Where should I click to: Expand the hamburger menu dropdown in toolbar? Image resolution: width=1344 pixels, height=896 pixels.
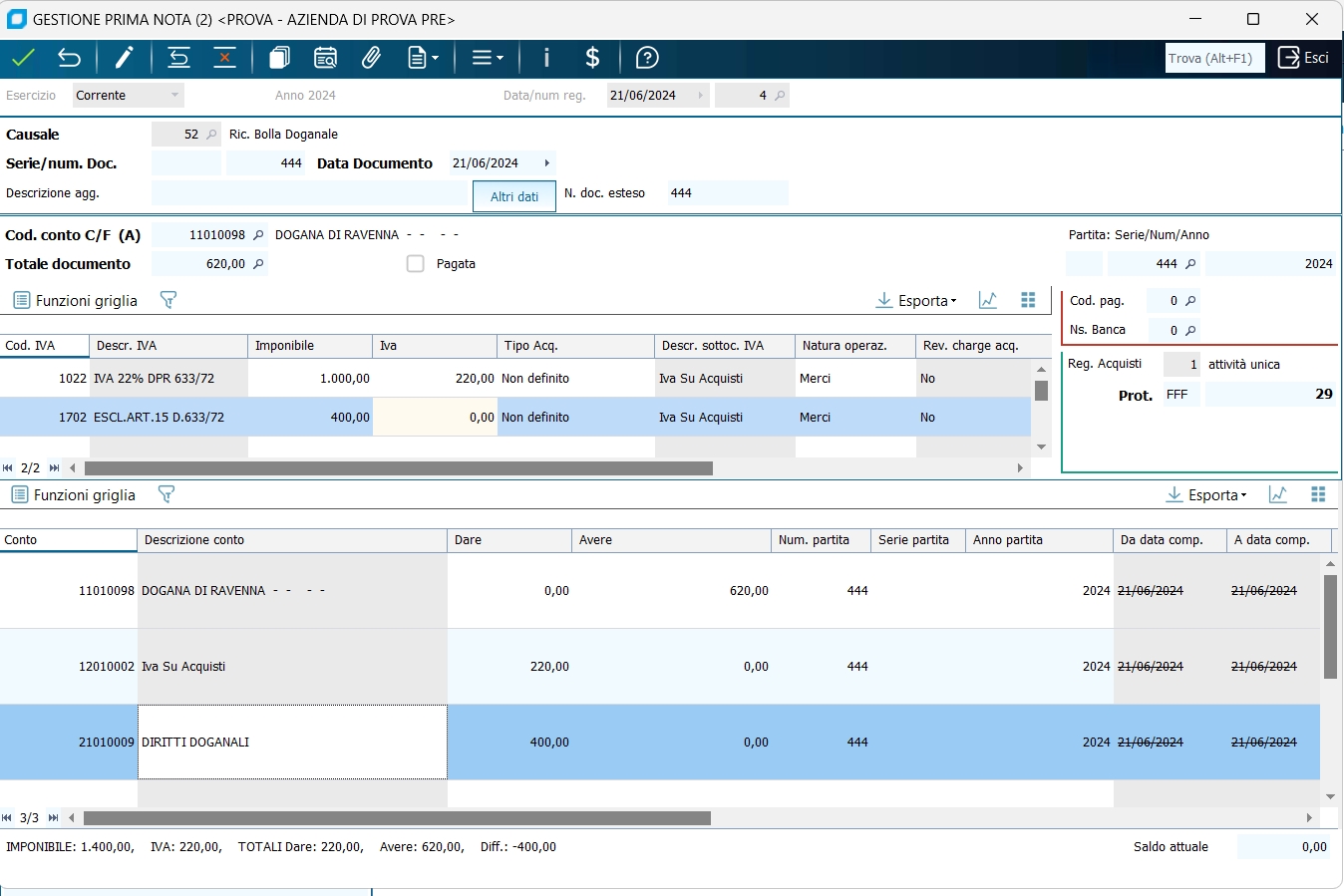pyautogui.click(x=487, y=58)
